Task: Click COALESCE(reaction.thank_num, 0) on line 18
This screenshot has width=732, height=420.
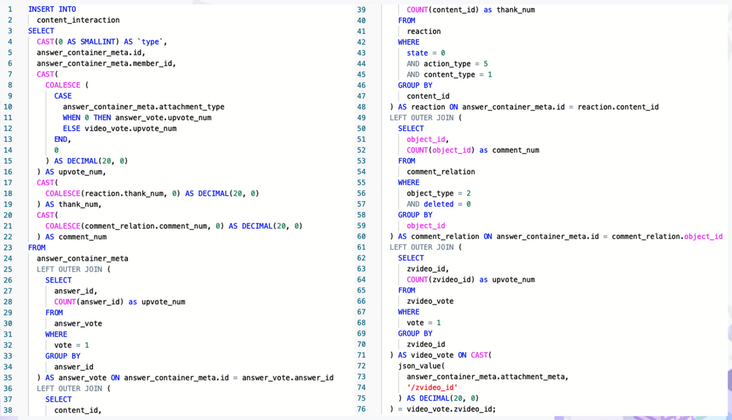Action: tap(113, 193)
